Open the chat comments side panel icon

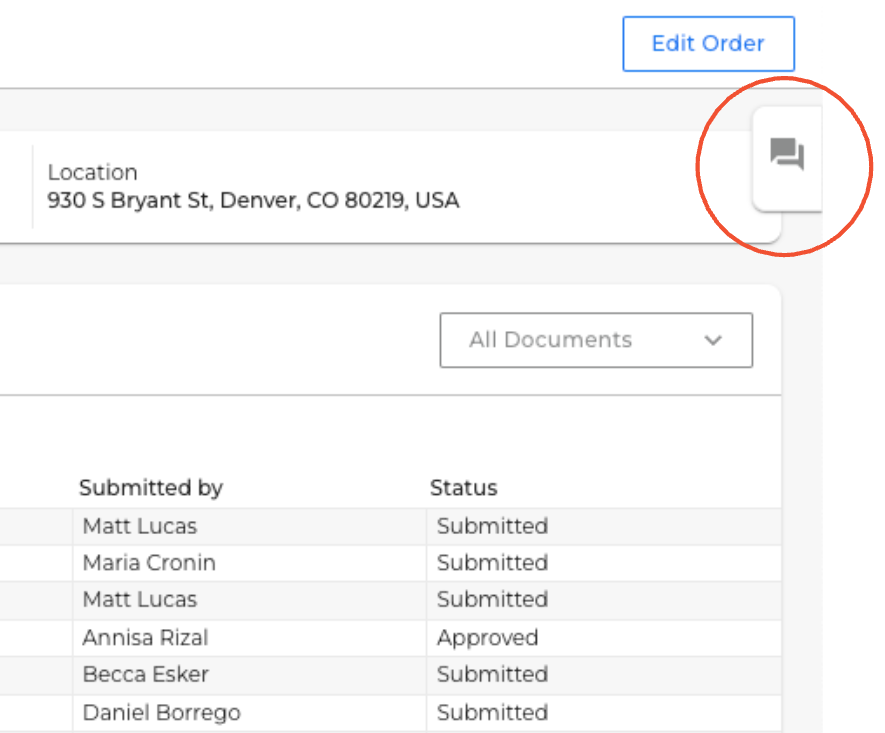pos(787,153)
